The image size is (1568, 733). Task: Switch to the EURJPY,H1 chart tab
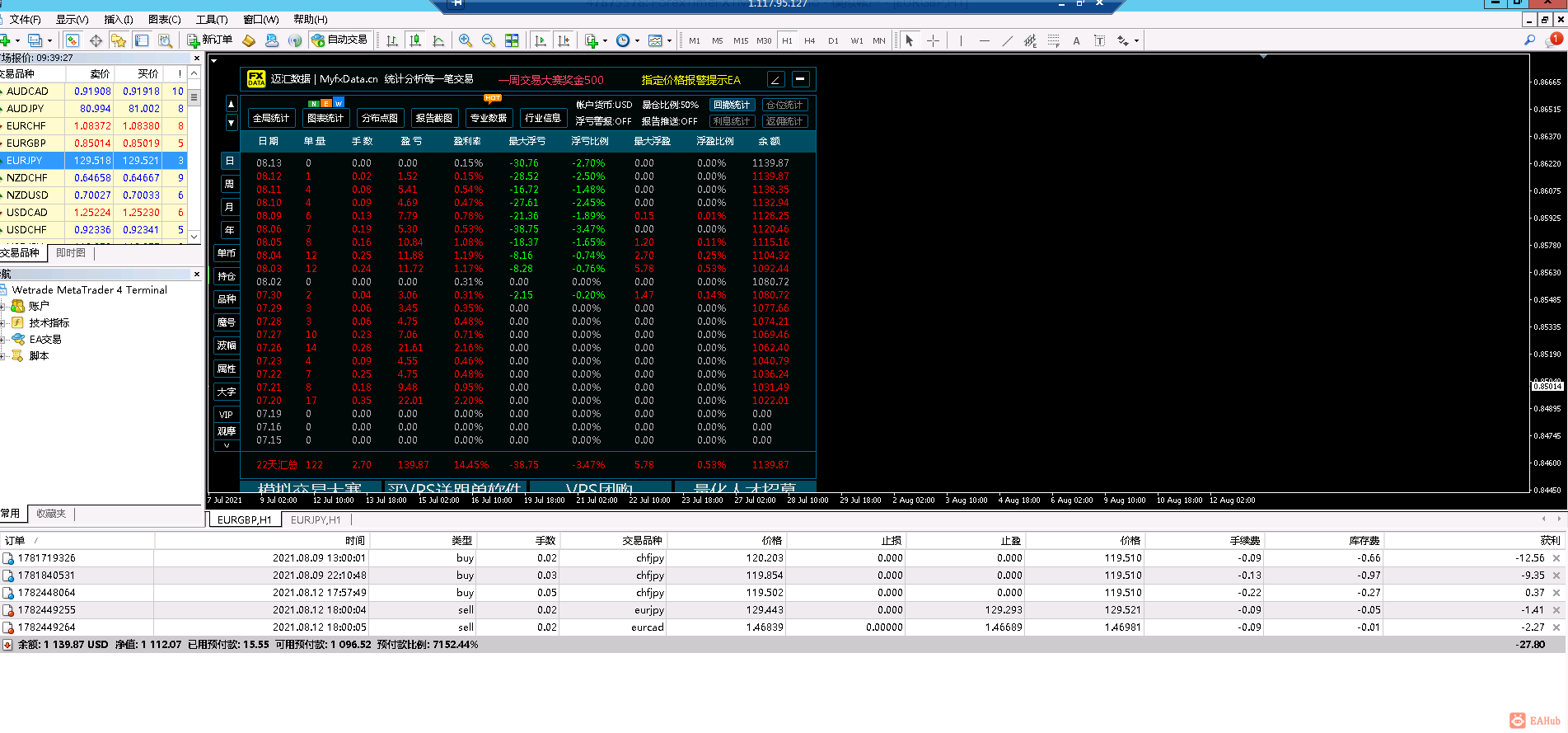pyautogui.click(x=316, y=519)
